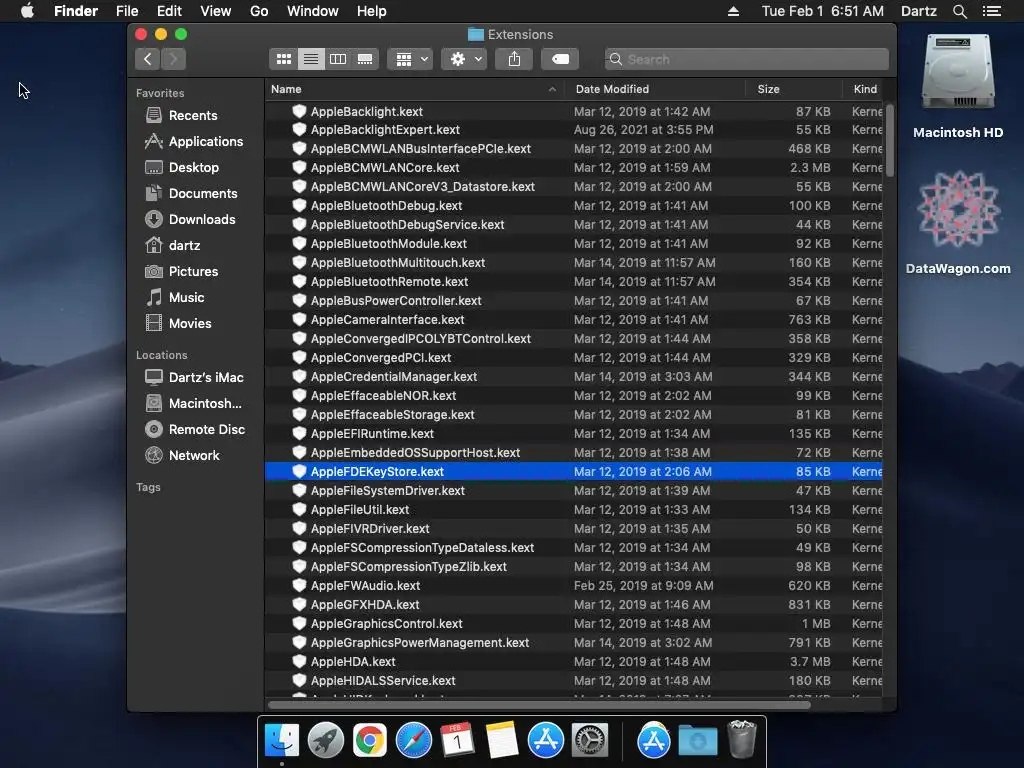Select the AppleFDEKeyStore.kext row
This screenshot has width=1024, height=768.
[573, 472]
